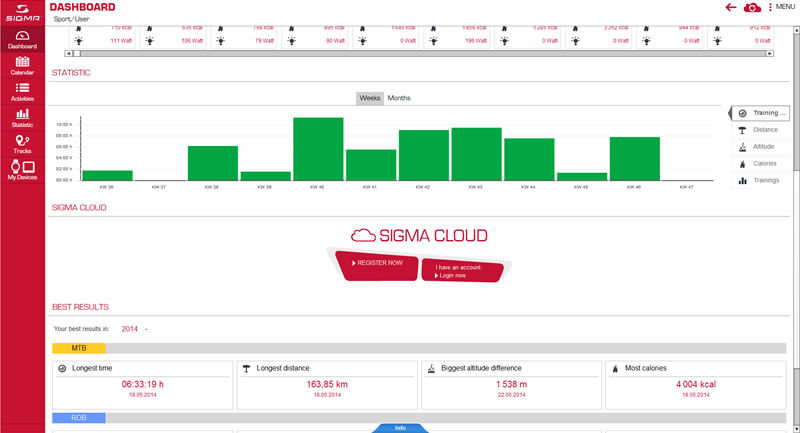Switch statistic chart to Months tab
This screenshot has width=800, height=433.
pos(399,98)
